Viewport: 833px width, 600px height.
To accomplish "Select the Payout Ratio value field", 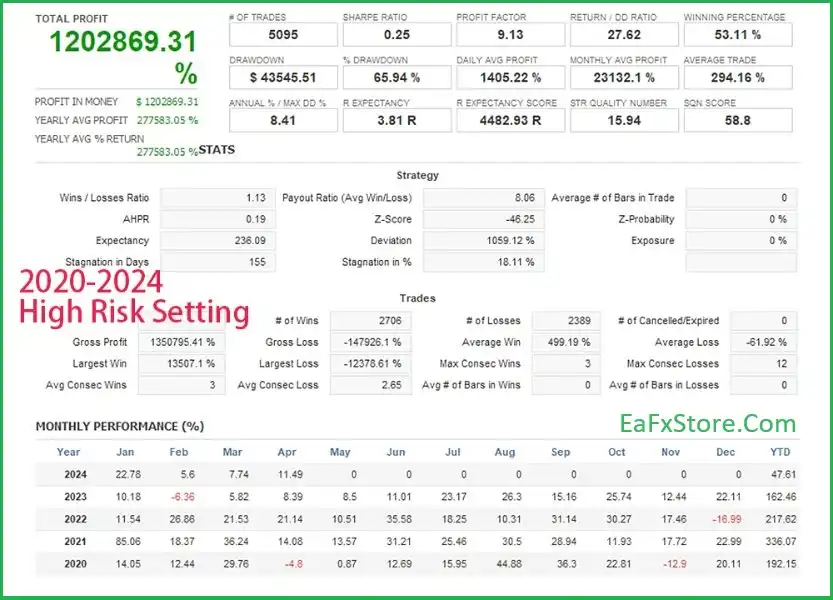I will point(484,198).
